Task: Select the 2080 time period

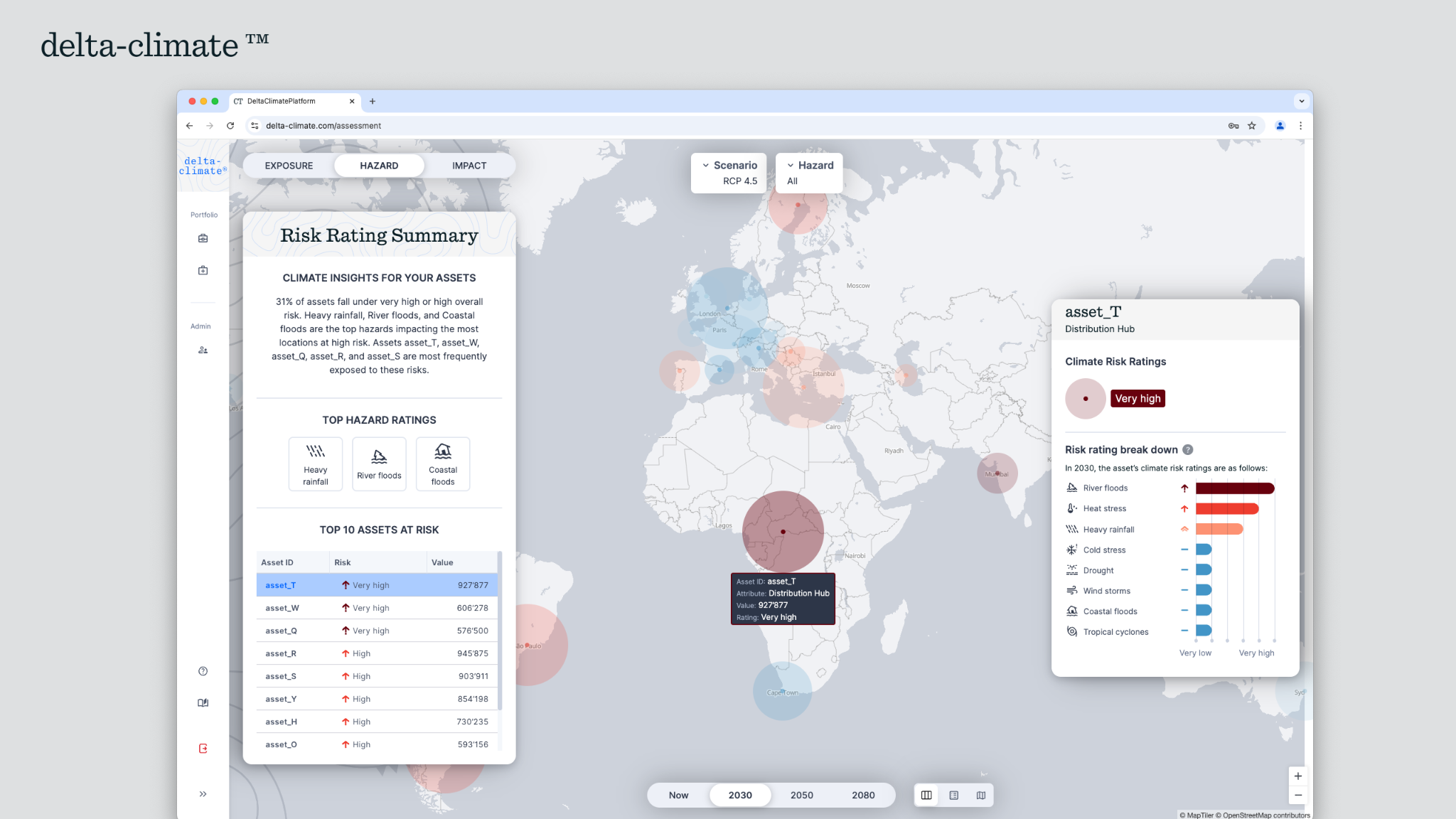Action: [x=863, y=795]
